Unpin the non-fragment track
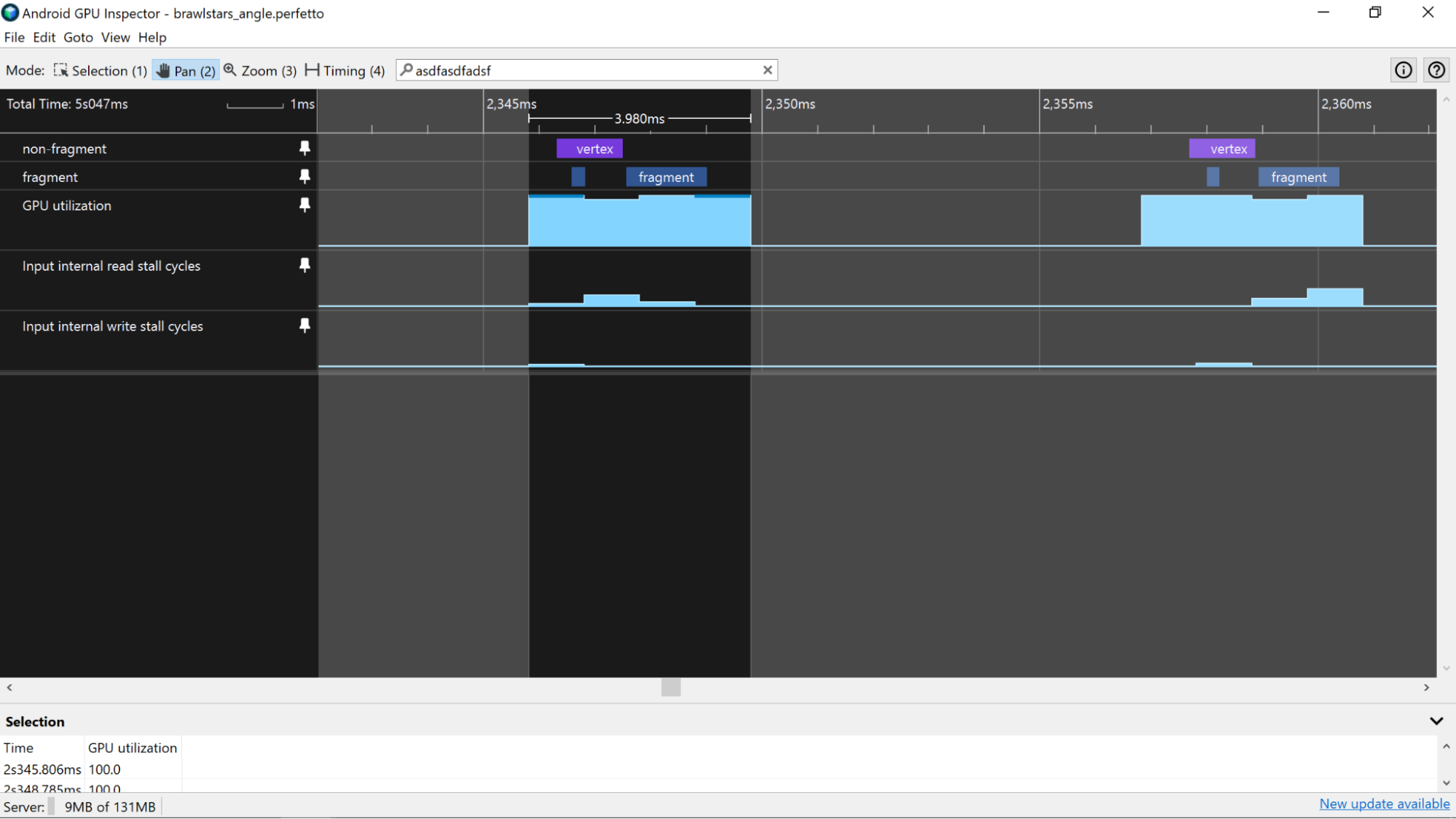 [304, 148]
